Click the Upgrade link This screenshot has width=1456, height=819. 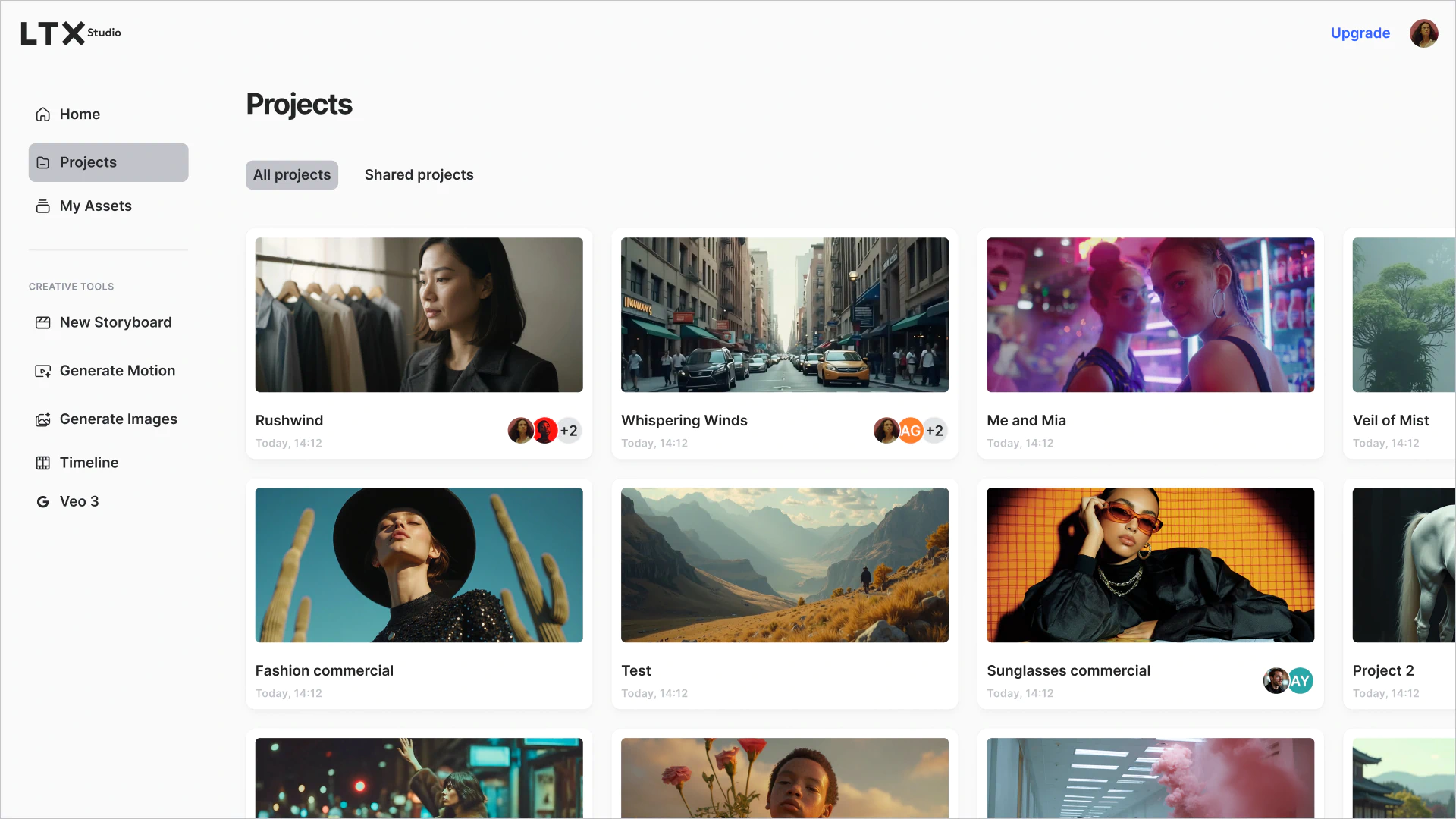tap(1360, 33)
